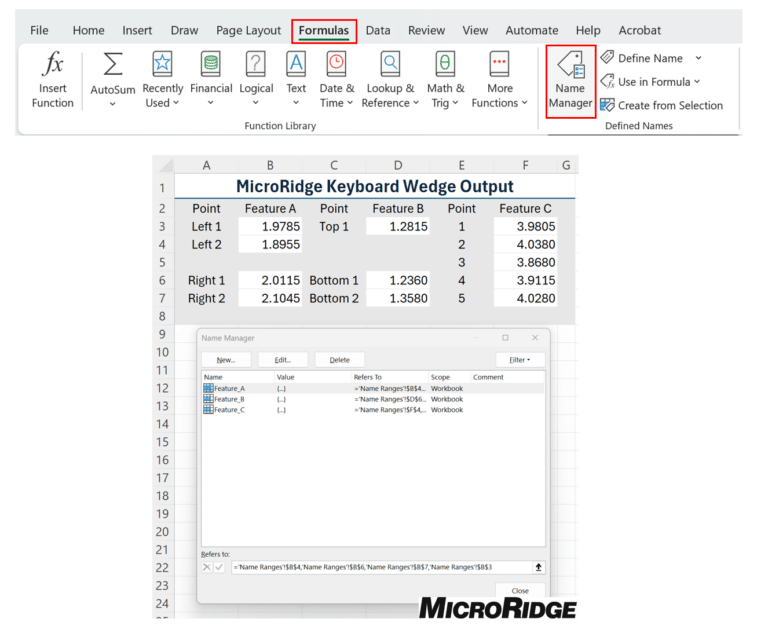
Task: Open the File tab
Action: pyautogui.click(x=39, y=30)
